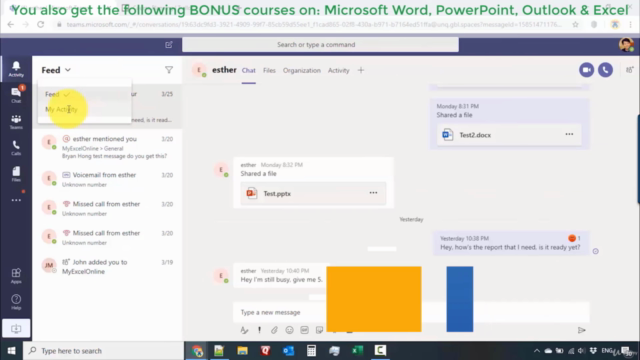The width and height of the screenshot is (640, 360).
Task: Open Voicemail from esther notification
Action: click(108, 179)
